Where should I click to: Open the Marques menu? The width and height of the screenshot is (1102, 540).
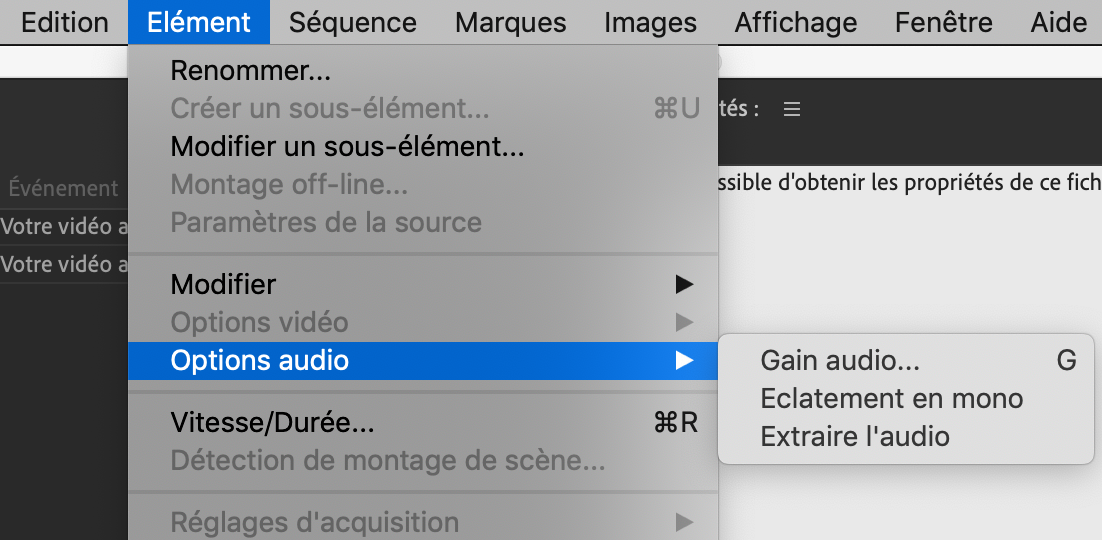[511, 22]
